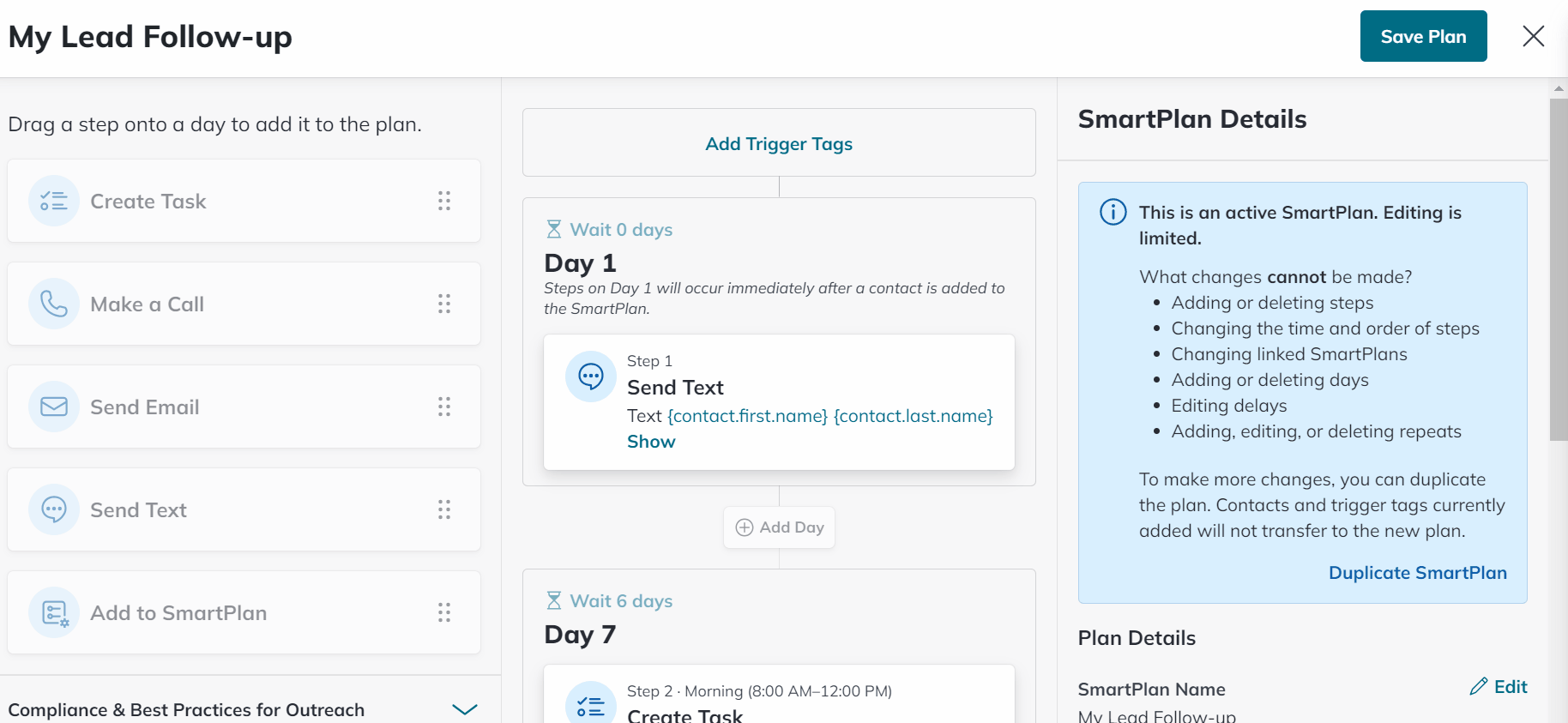Click the Duplicate SmartPlan link
The height and width of the screenshot is (723, 1568).
1417,573
